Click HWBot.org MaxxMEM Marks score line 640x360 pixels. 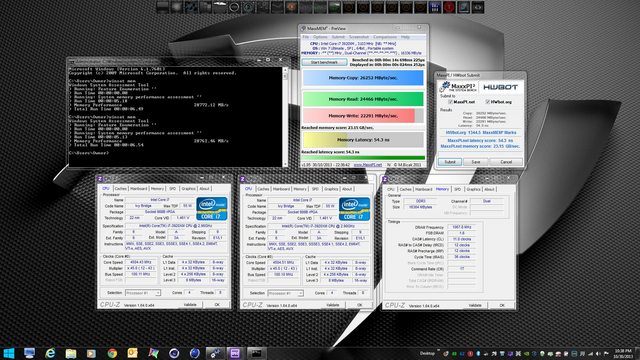481,133
